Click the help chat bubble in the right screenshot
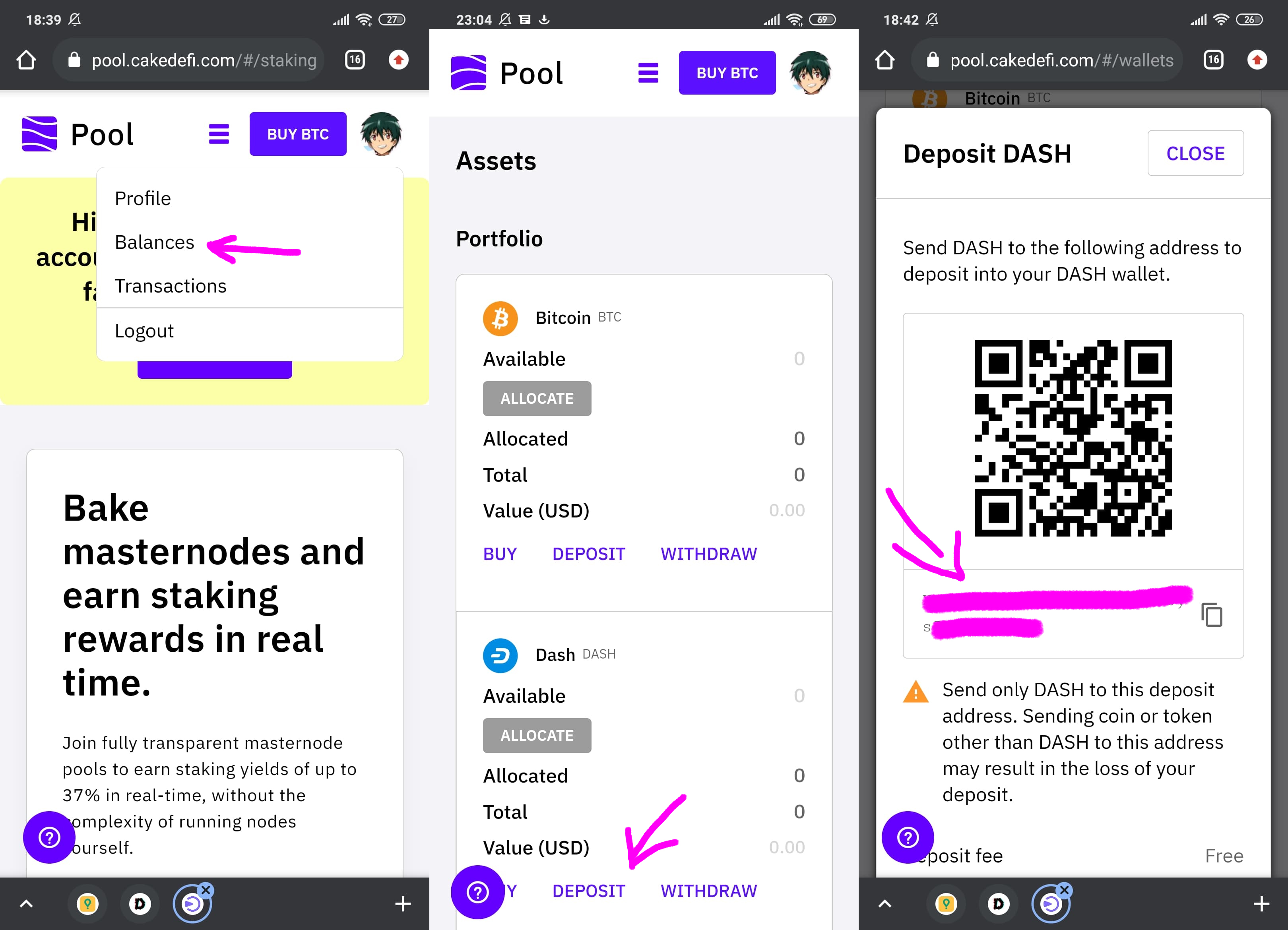 coord(908,837)
